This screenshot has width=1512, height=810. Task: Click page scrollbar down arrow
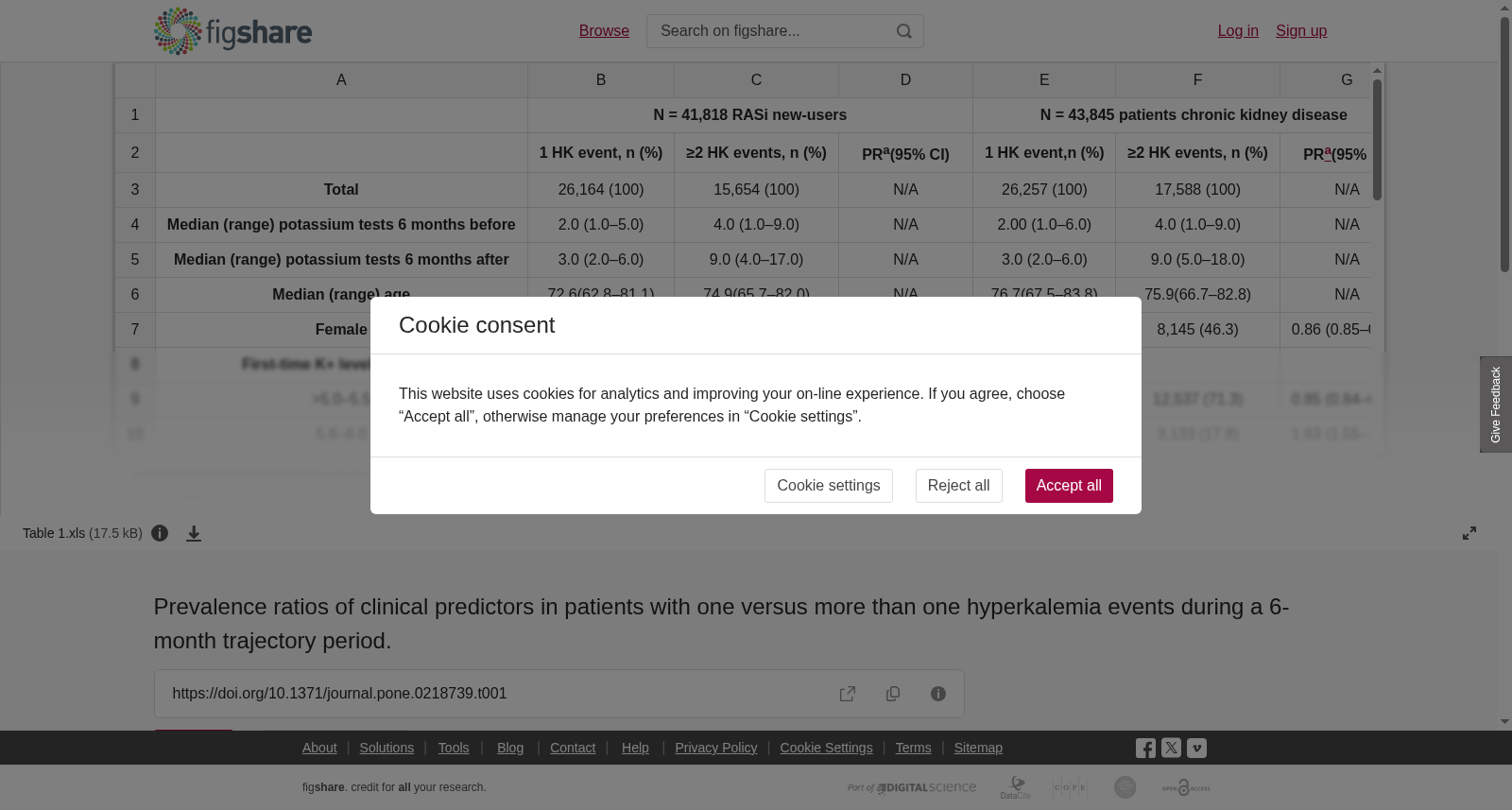pos(1504,722)
